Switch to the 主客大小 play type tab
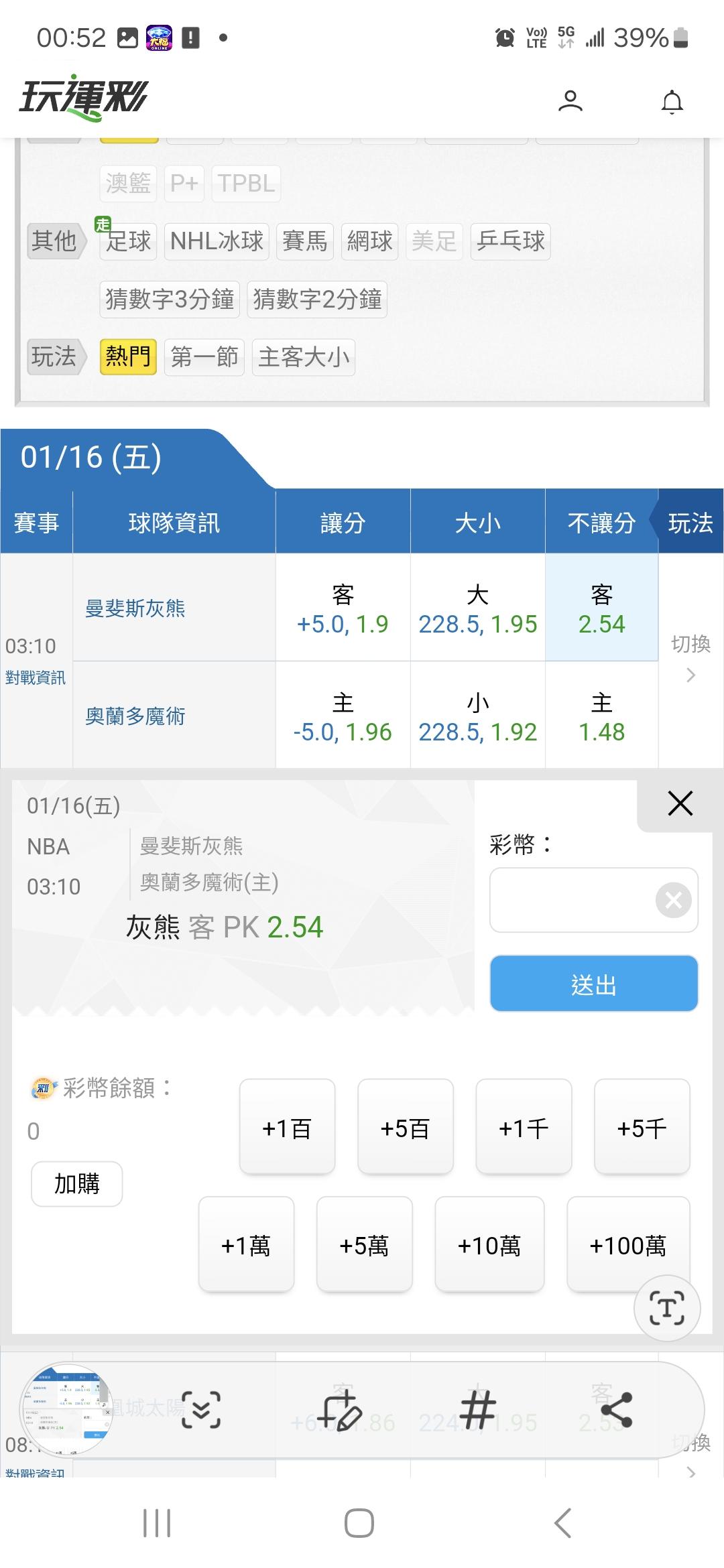The image size is (724, 1568). click(304, 357)
